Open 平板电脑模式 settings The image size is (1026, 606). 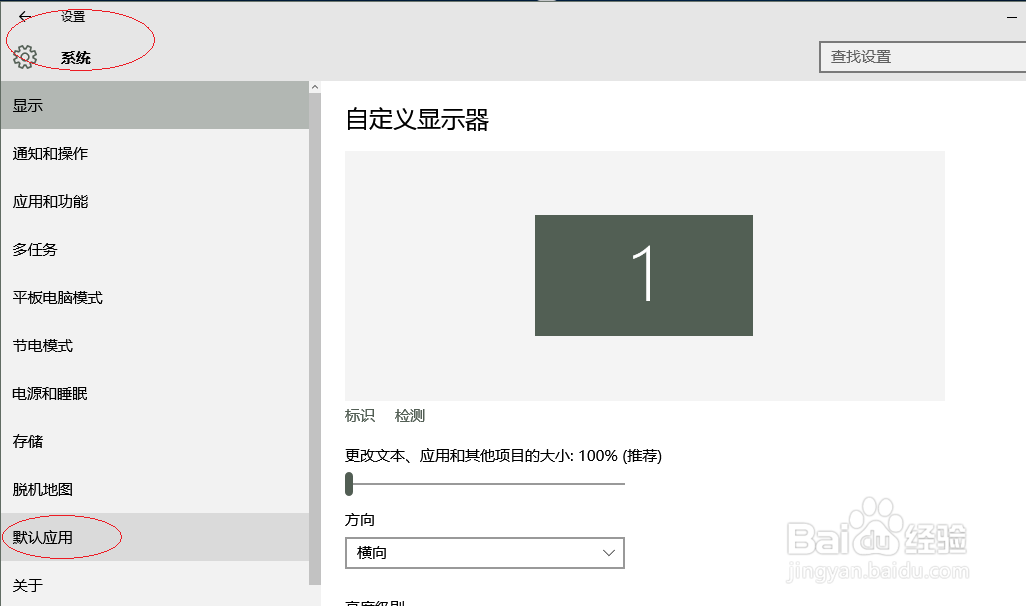pos(154,298)
